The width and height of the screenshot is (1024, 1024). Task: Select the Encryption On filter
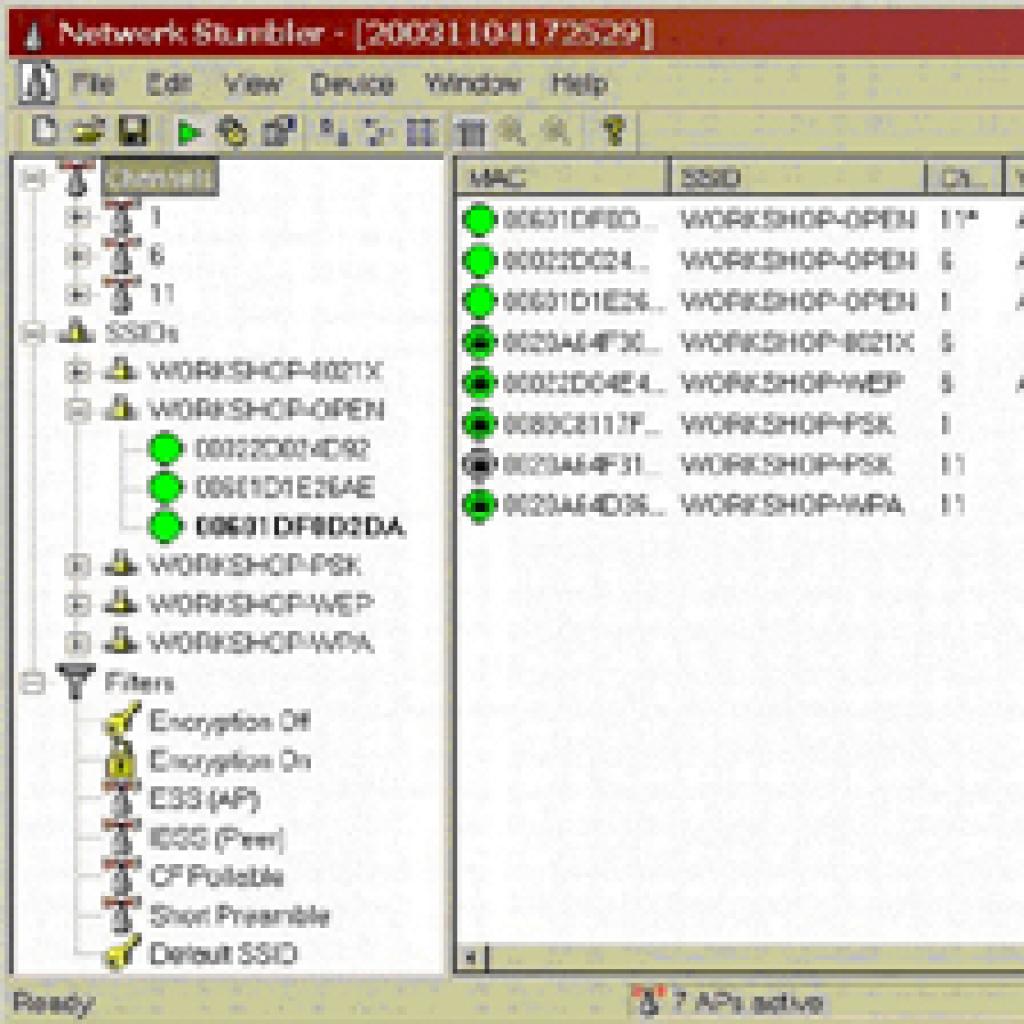pos(230,761)
